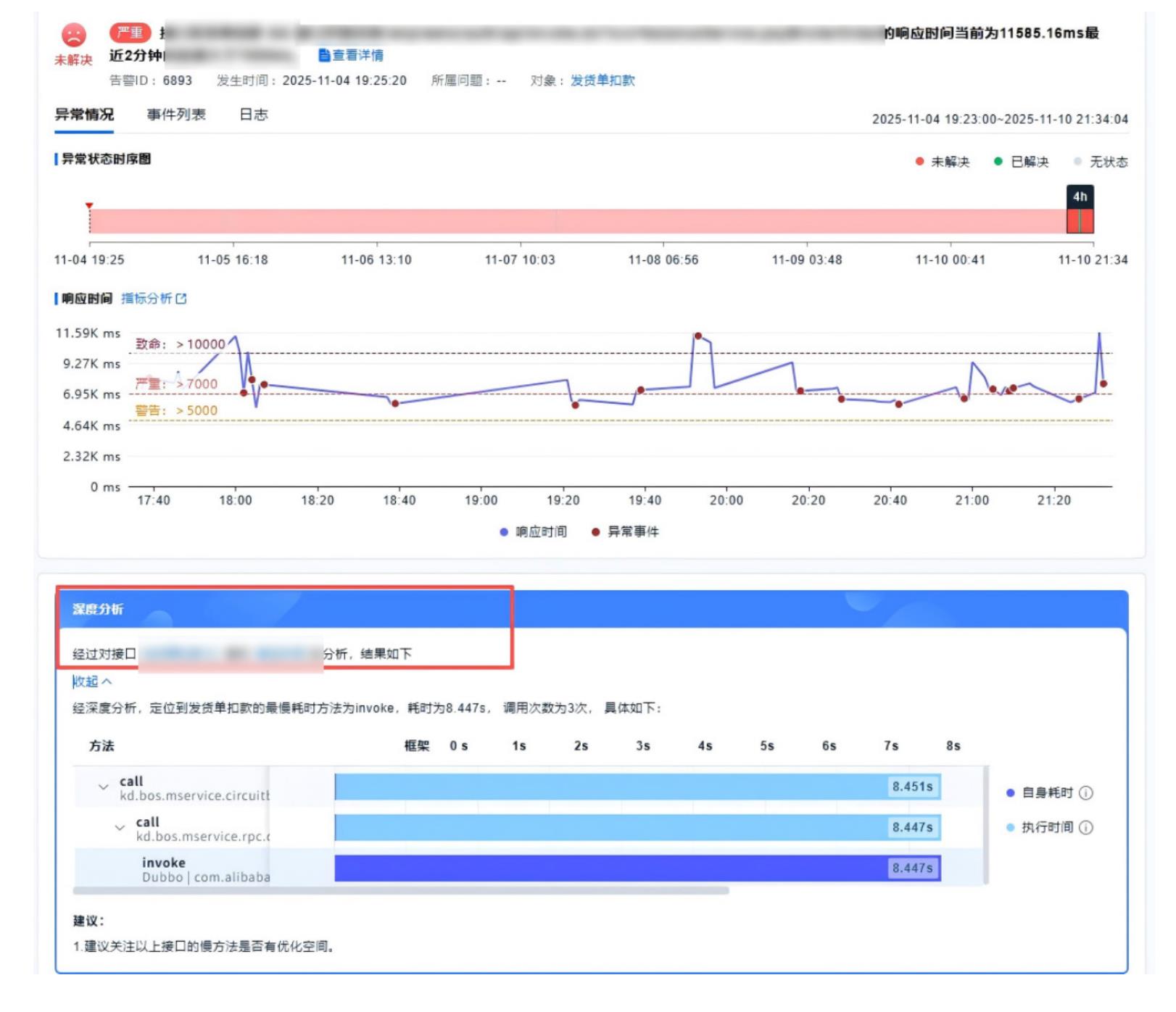1176x1012 pixels.
Task: Click the external link icon beside 指标分析
Action: pyautogui.click(x=181, y=298)
